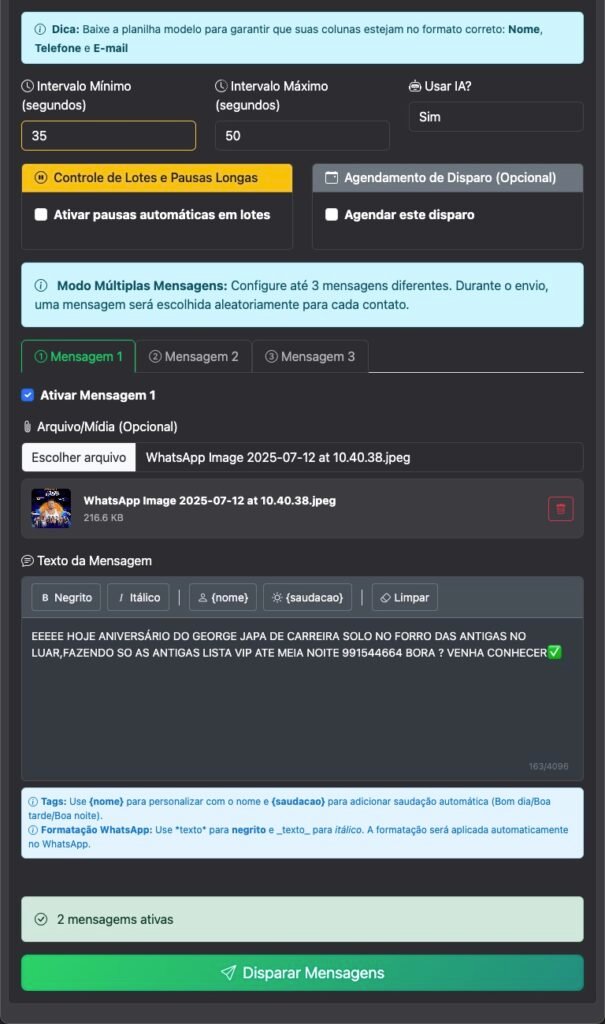
Task: Open the attached image thumbnail preview
Action: [x=51, y=508]
